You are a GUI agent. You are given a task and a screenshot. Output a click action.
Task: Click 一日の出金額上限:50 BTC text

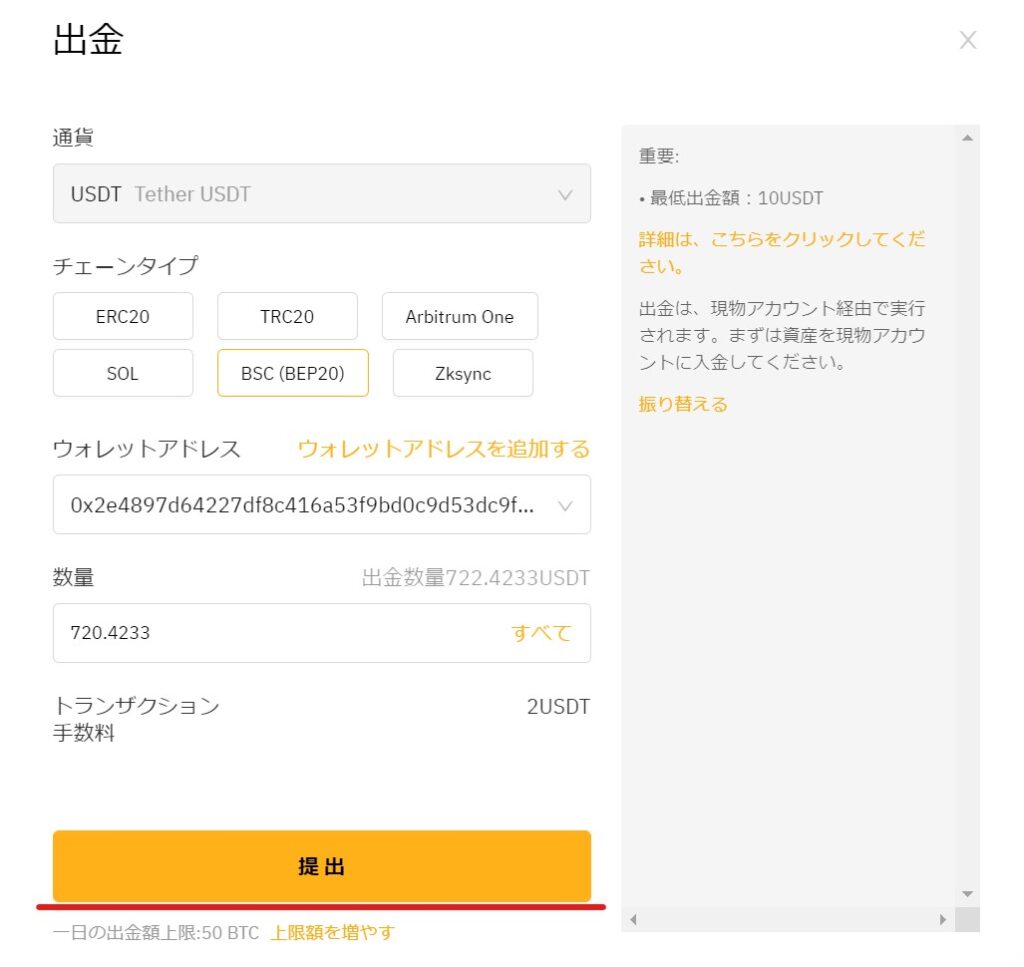[156, 932]
